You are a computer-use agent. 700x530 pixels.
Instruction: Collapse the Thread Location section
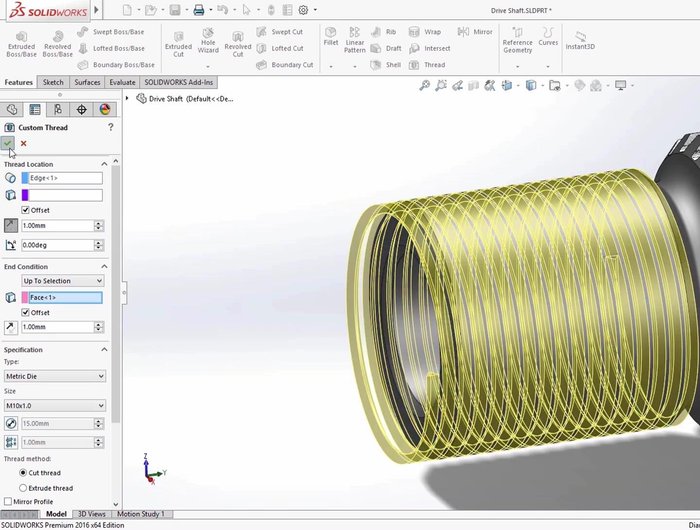(105, 164)
